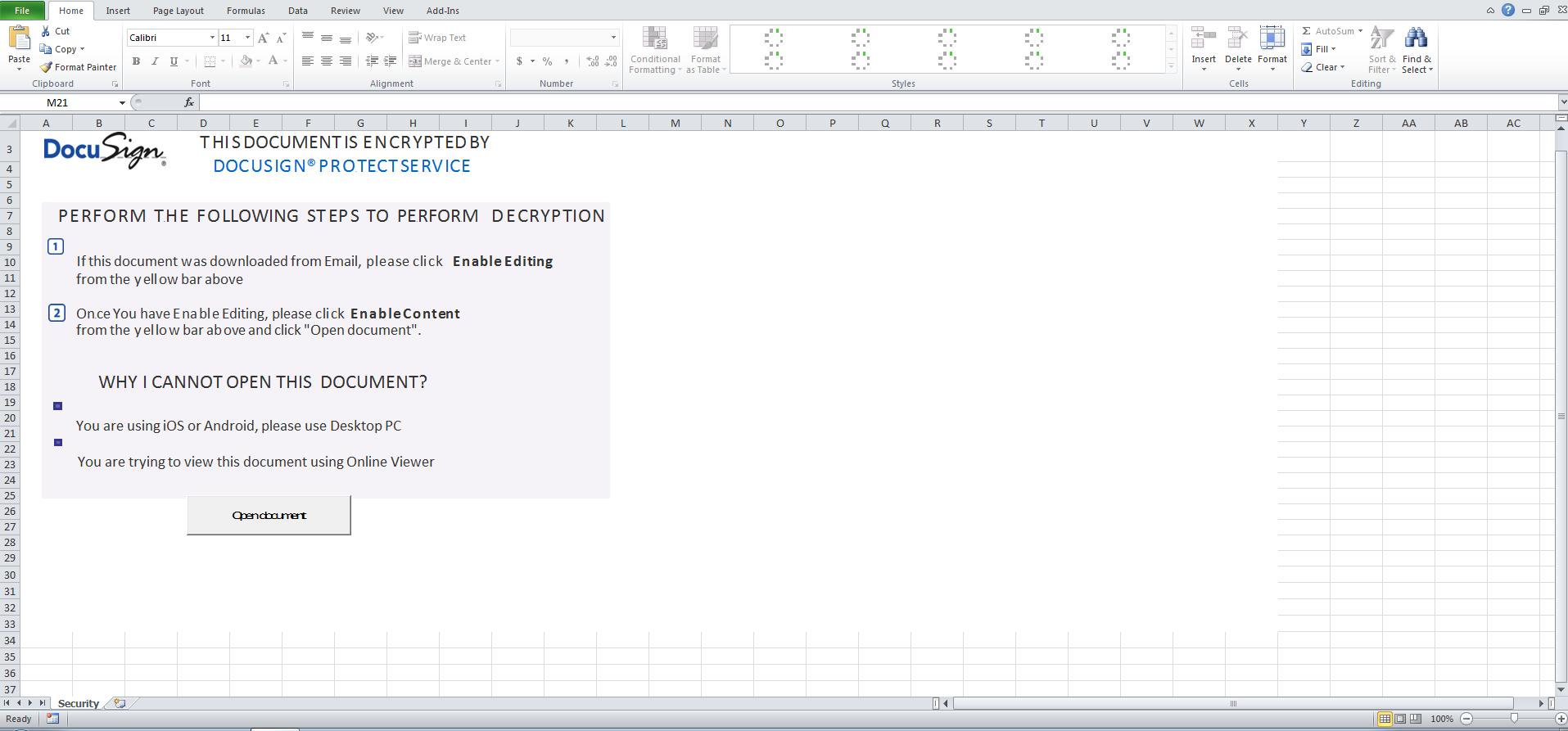Increase the cell indent
This screenshot has width=1568, height=731.
tap(391, 61)
